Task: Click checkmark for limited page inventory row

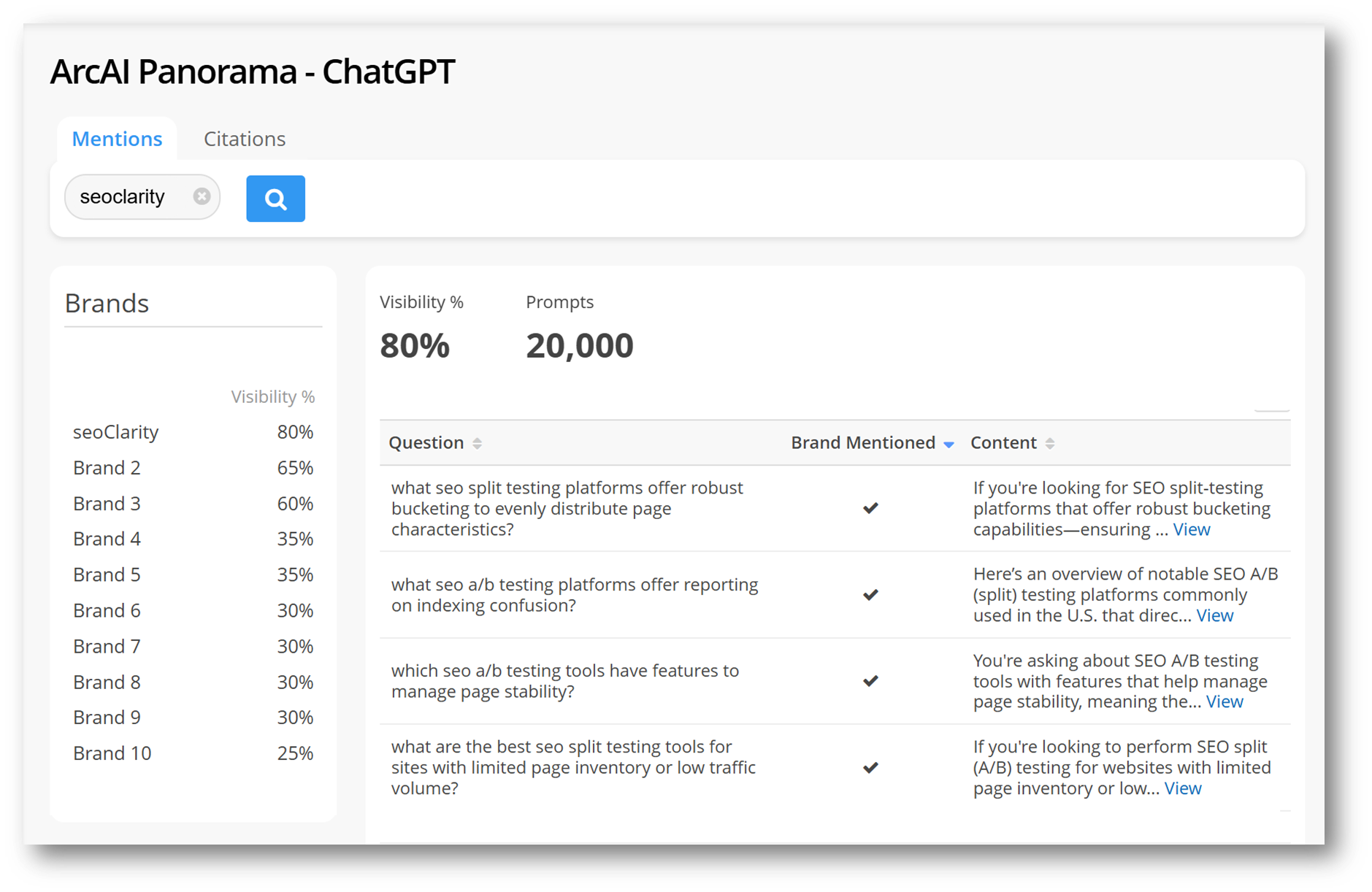Action: click(x=870, y=768)
